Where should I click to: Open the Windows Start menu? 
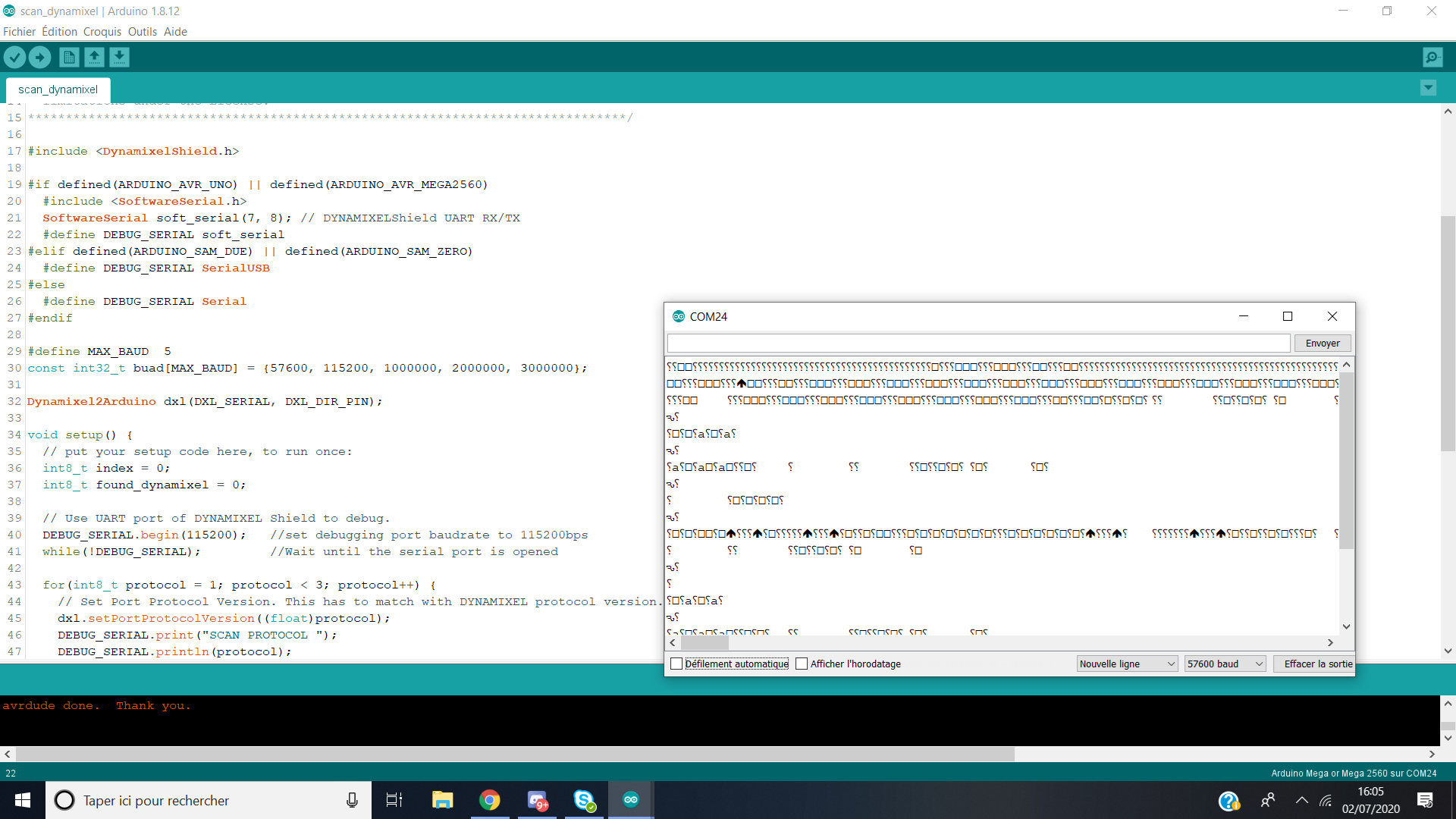pyautogui.click(x=23, y=800)
